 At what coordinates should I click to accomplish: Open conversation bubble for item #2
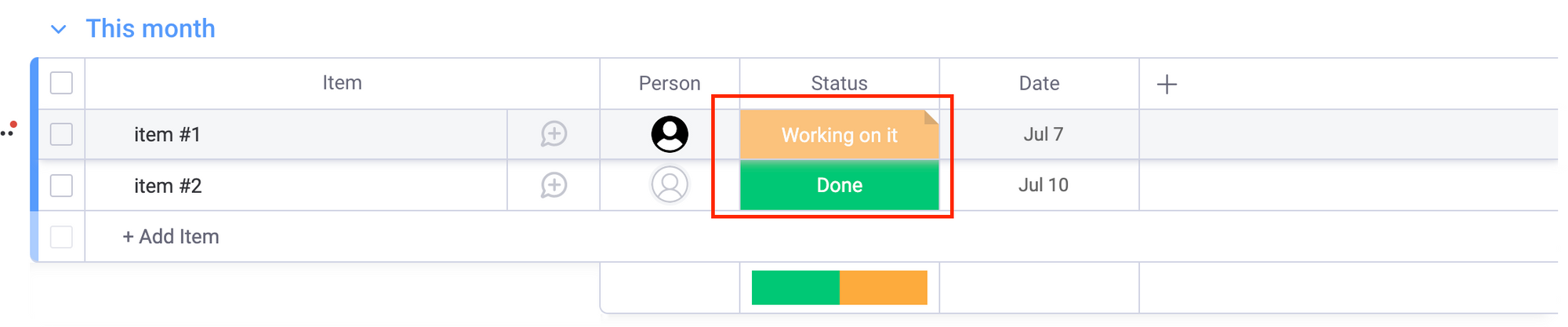[x=554, y=186]
